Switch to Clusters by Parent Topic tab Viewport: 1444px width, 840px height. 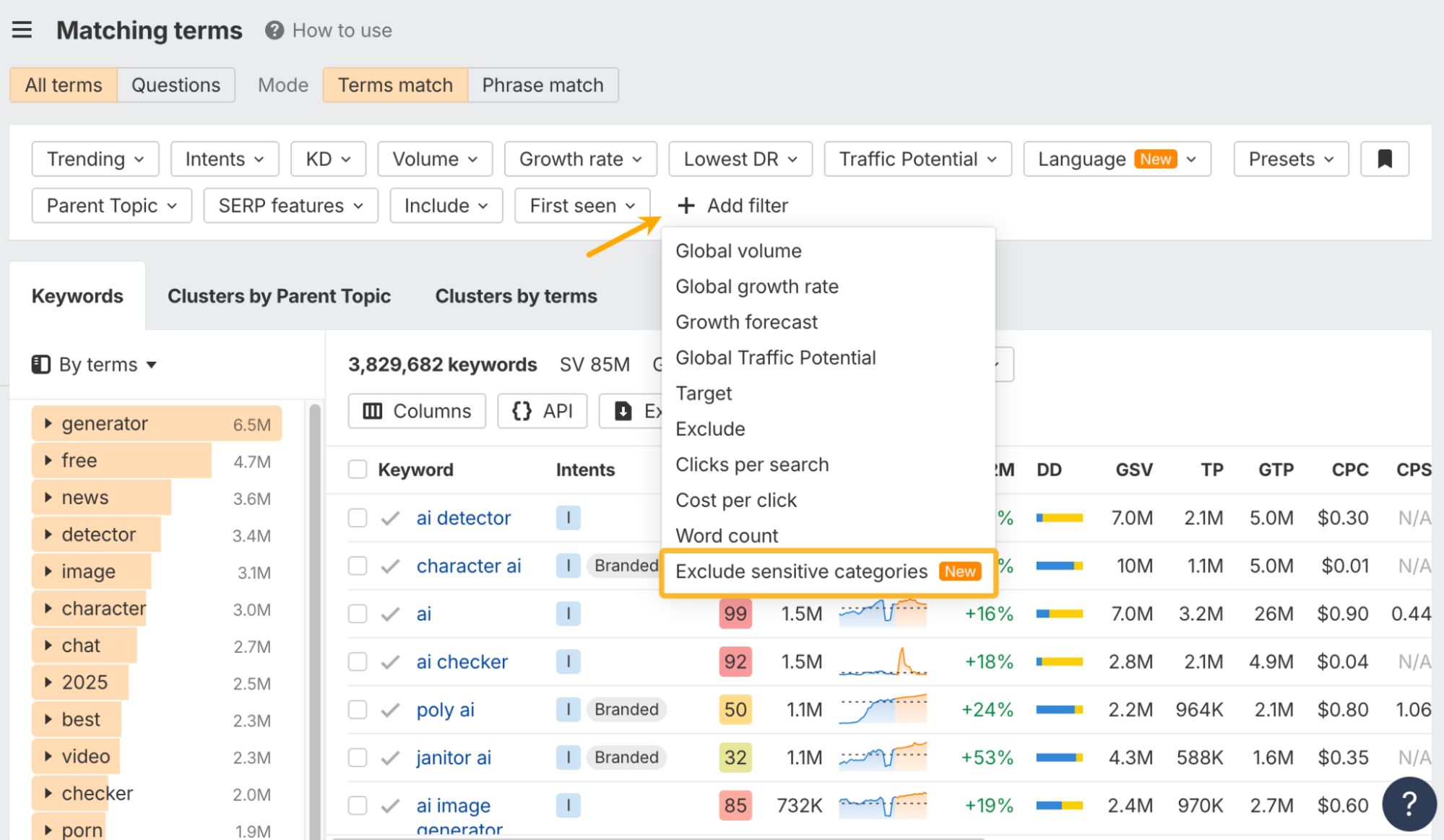click(x=279, y=296)
